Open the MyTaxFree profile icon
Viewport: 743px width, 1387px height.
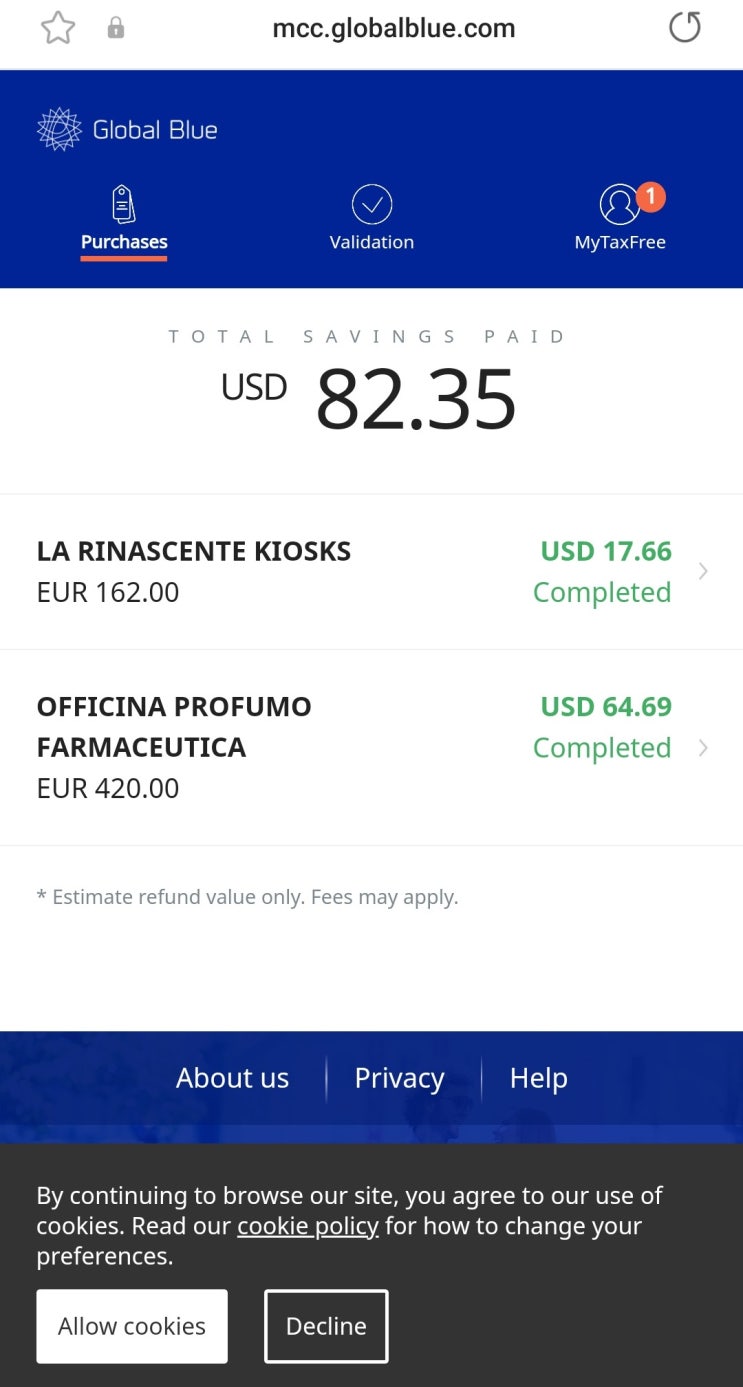click(619, 205)
